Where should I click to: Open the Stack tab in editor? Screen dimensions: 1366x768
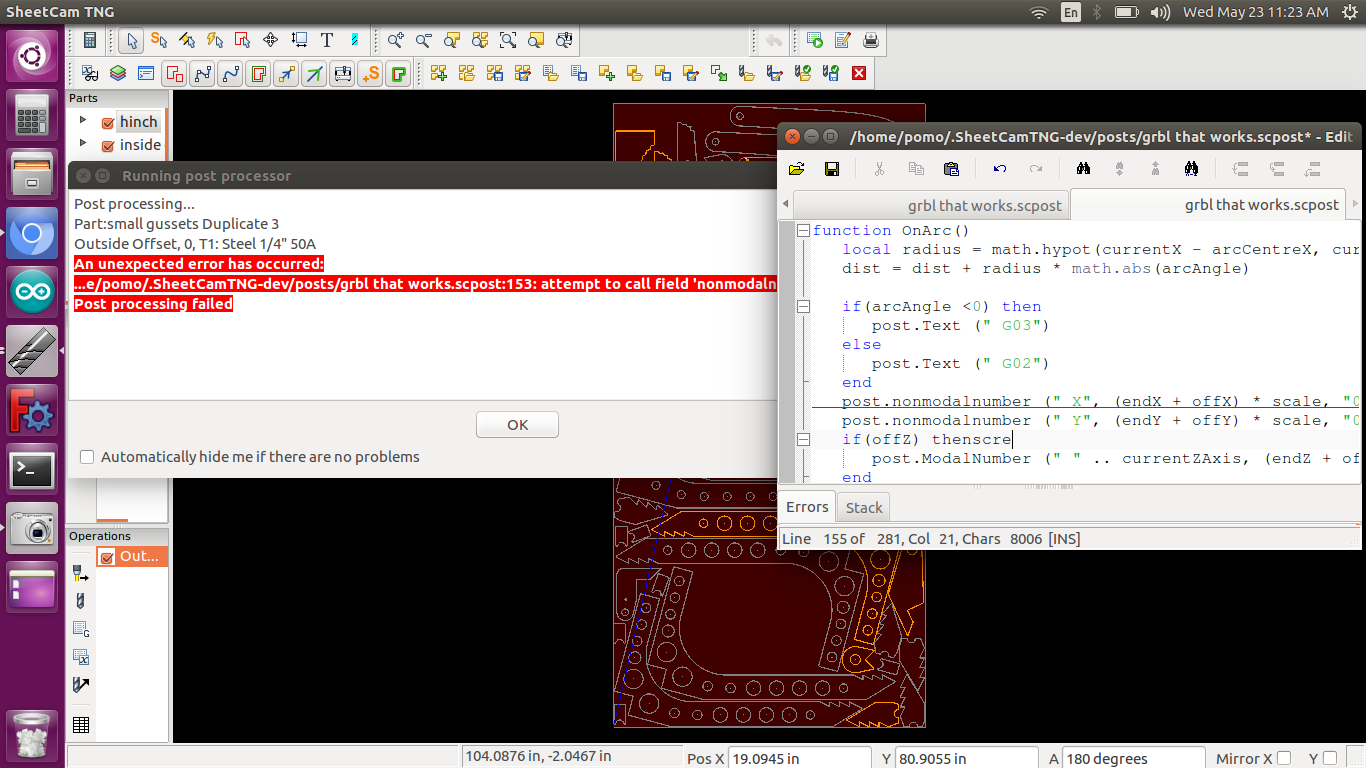click(x=864, y=508)
